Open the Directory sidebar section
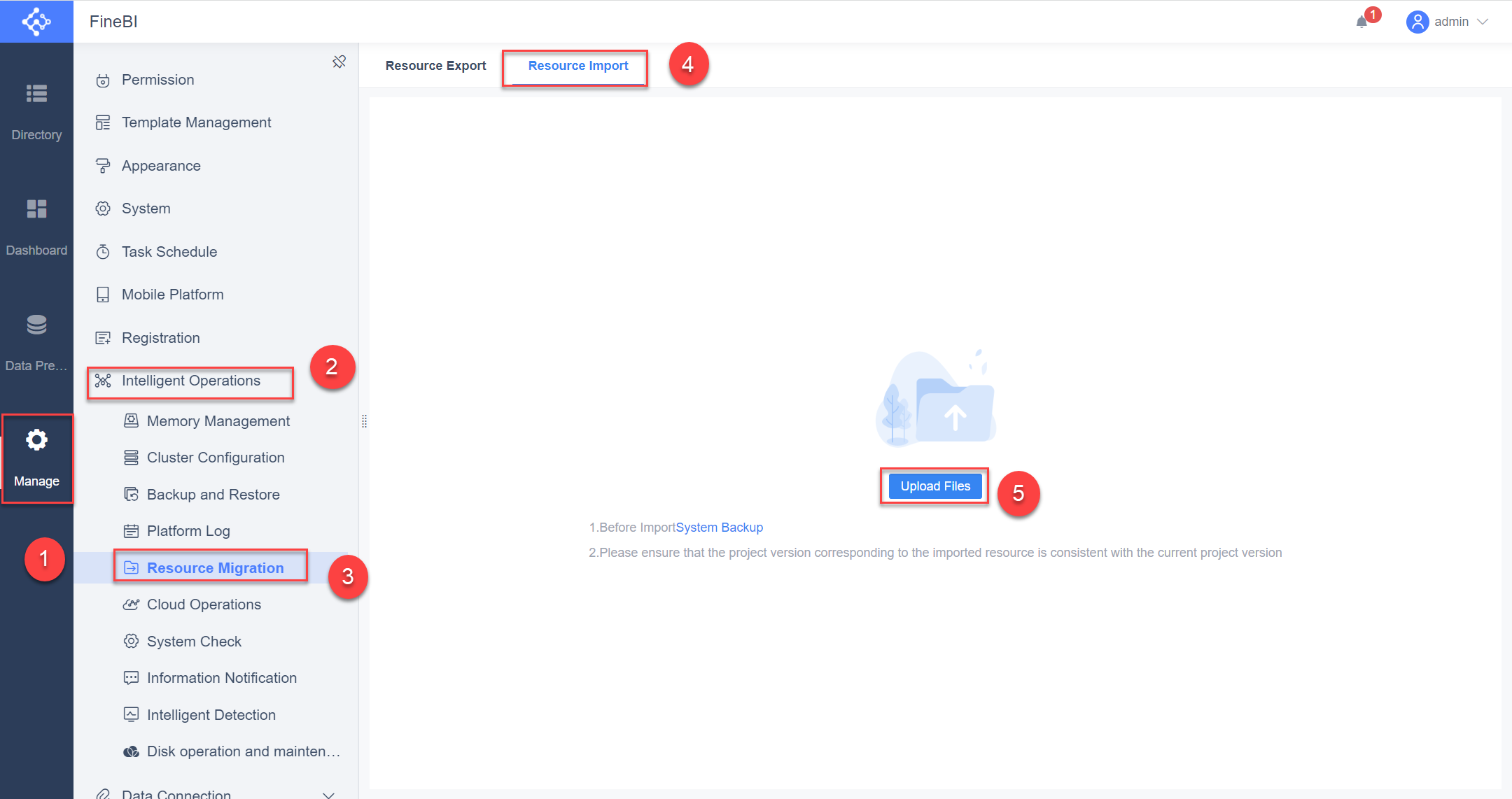Image resolution: width=1512 pixels, height=799 pixels. tap(36, 112)
